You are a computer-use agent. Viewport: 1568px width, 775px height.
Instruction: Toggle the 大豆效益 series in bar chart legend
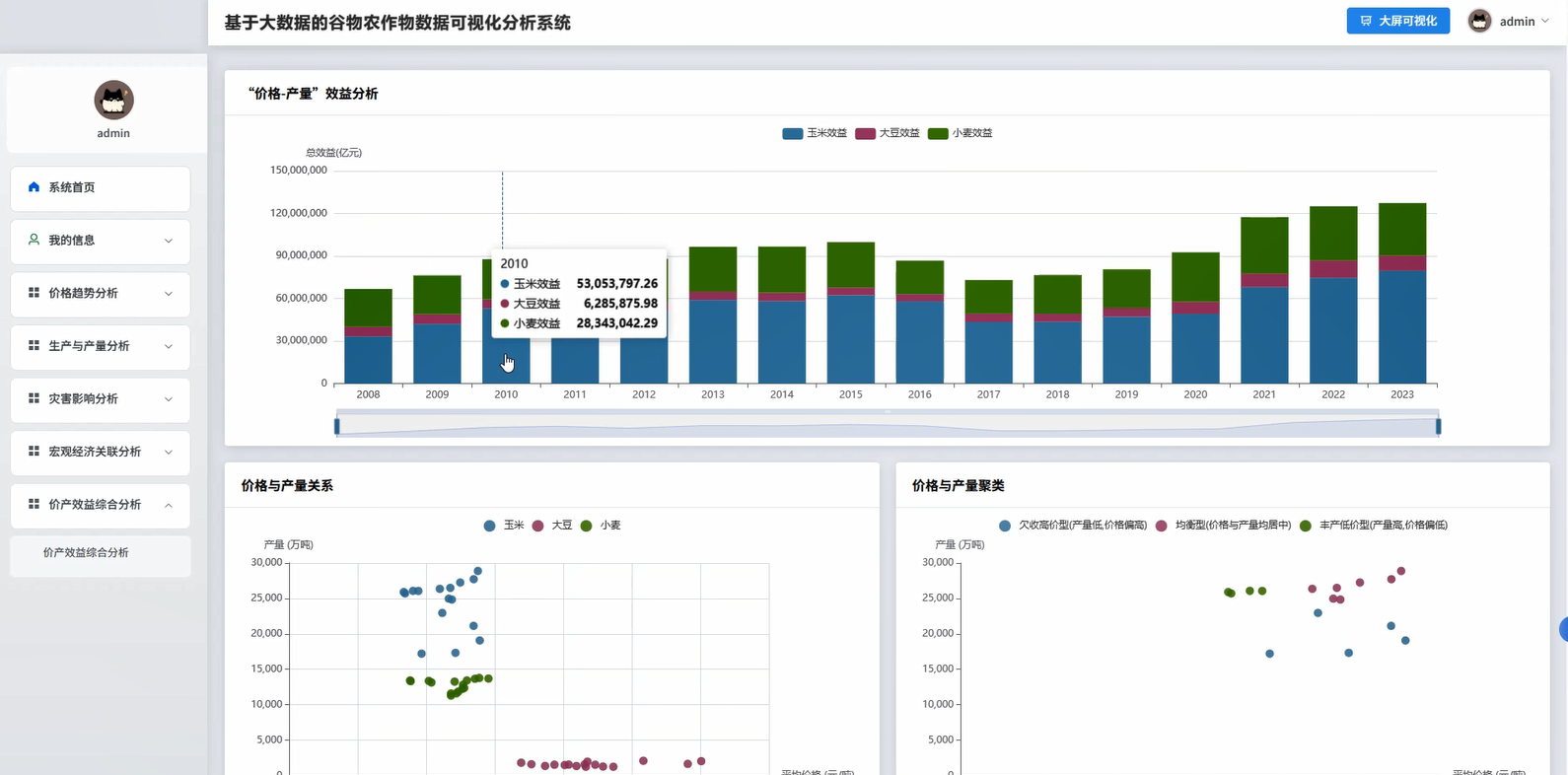click(887, 133)
